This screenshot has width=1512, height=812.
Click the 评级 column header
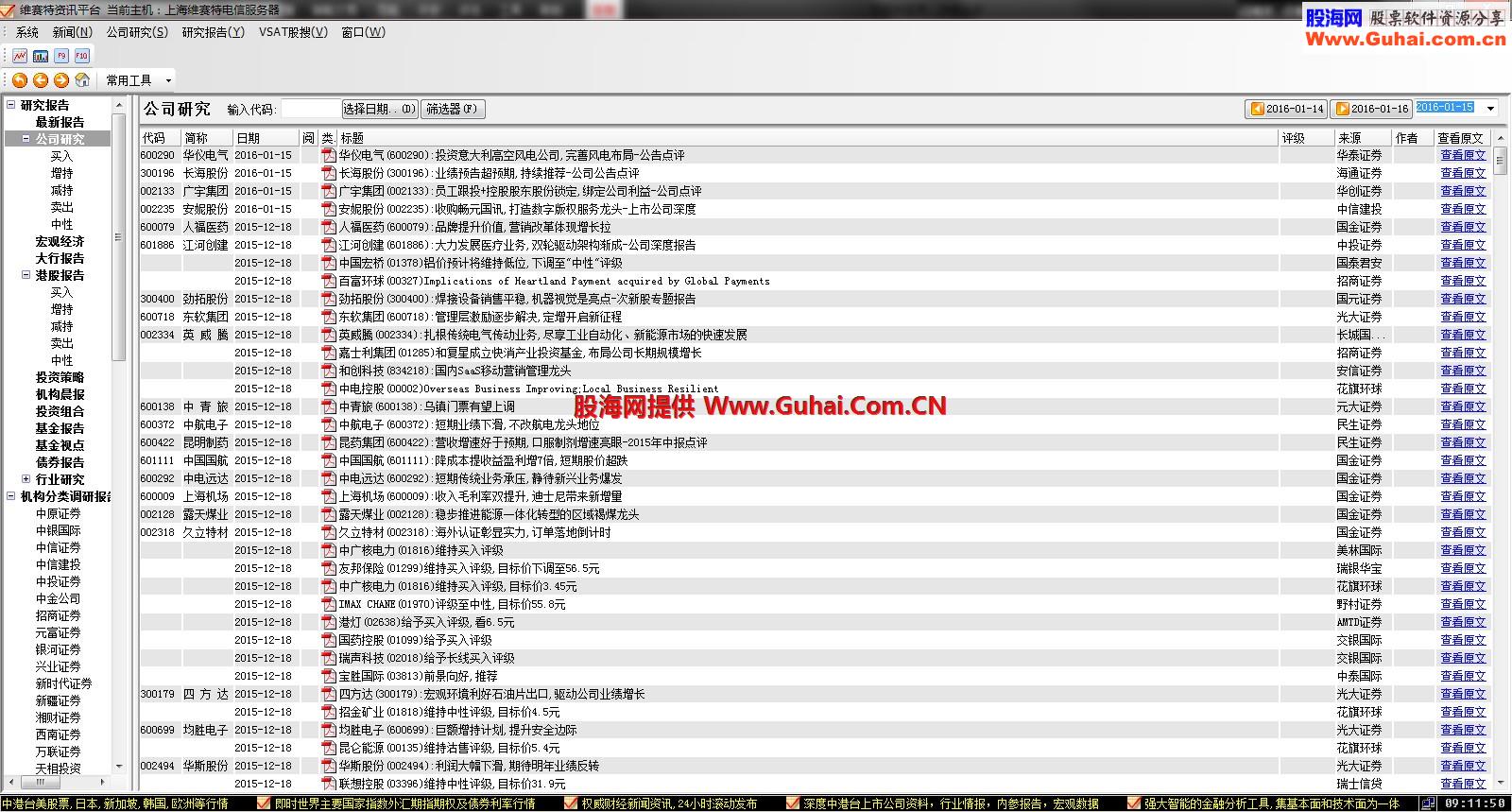pos(1306,138)
